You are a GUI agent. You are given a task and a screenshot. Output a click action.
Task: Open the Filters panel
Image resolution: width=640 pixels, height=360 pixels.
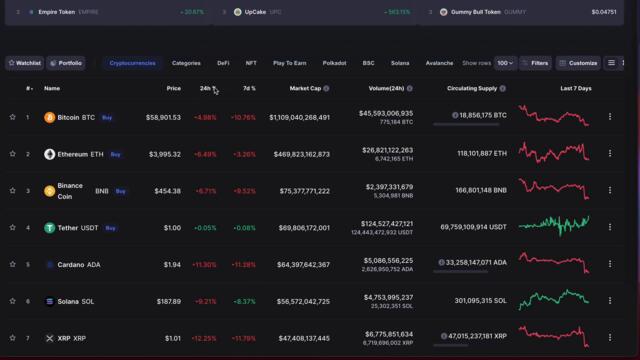click(535, 63)
